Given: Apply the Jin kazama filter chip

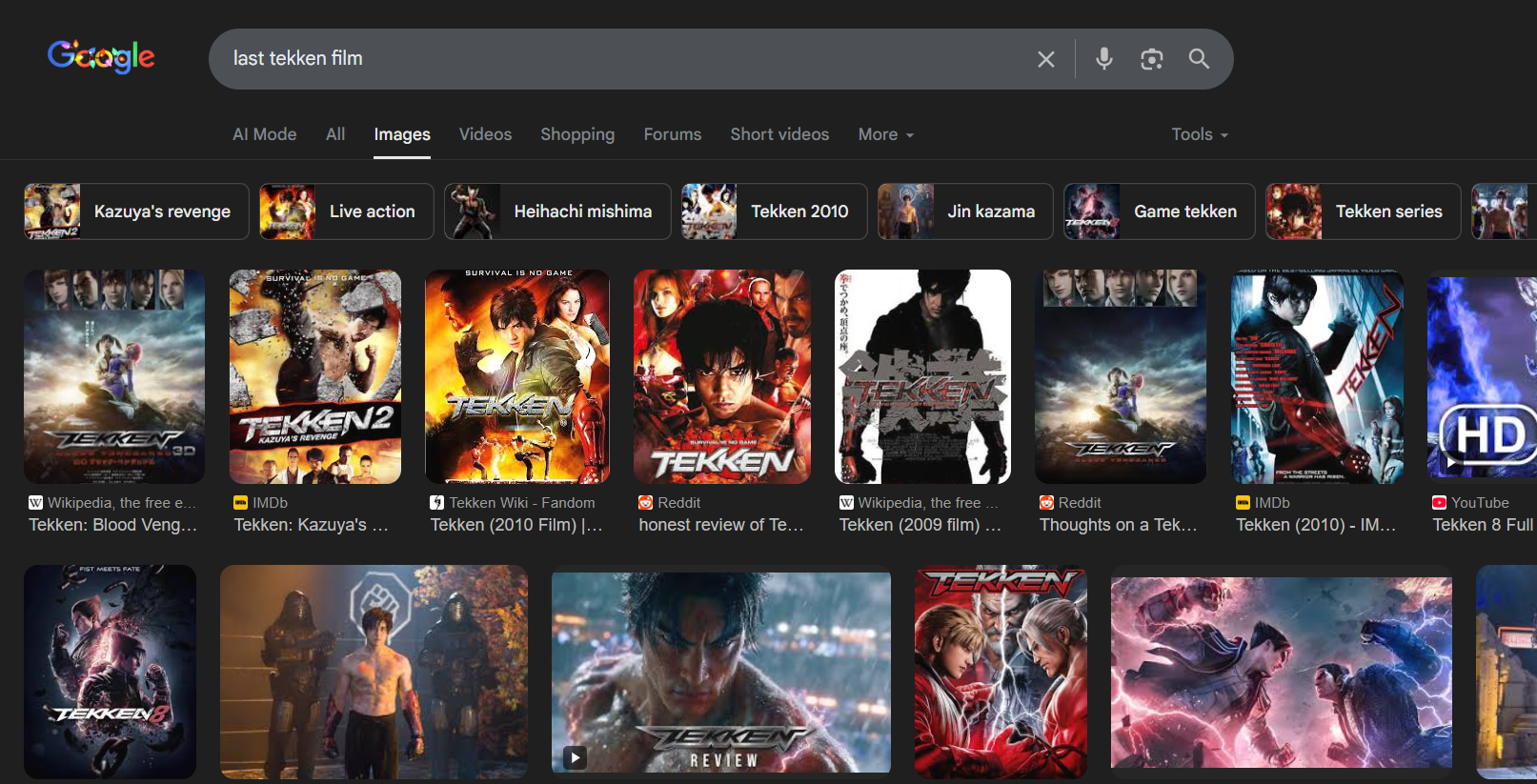Looking at the screenshot, I should pos(965,211).
